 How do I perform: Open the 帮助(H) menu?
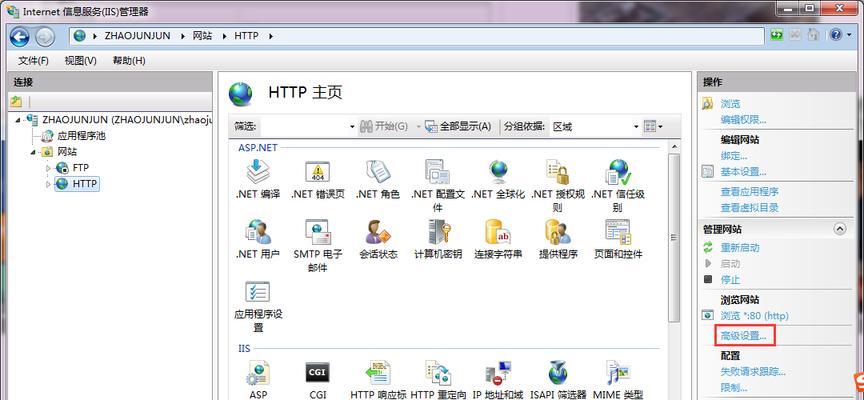(129, 61)
